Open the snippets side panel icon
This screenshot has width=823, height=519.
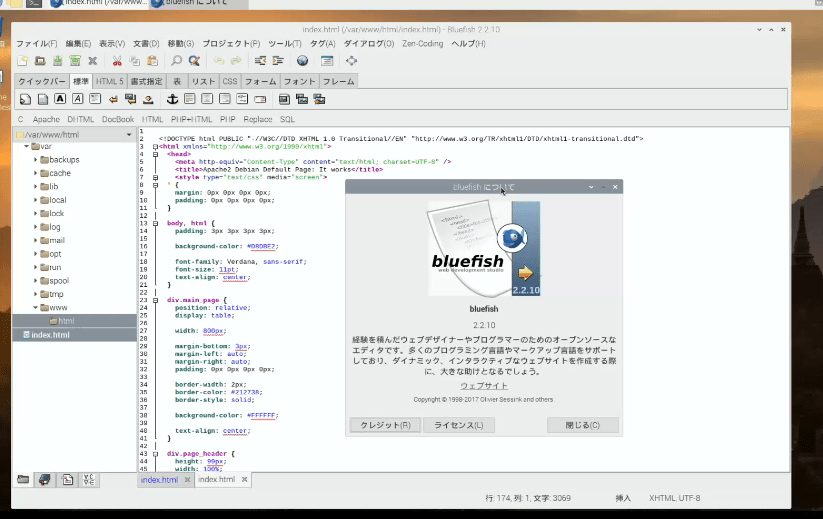67,479
